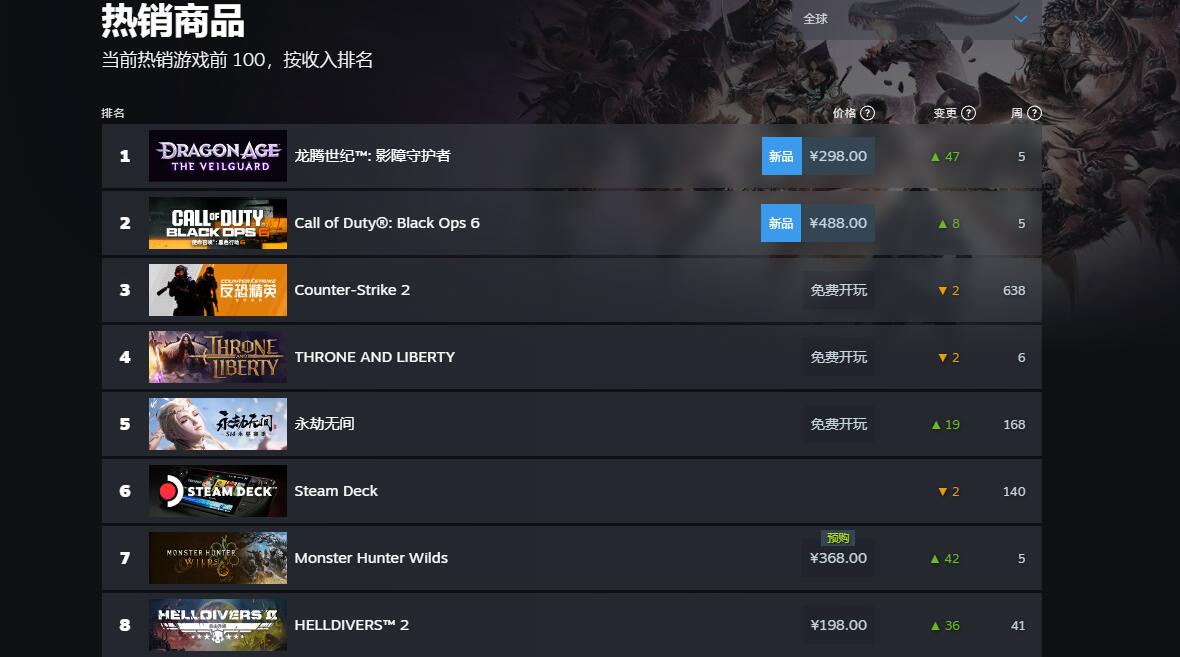The height and width of the screenshot is (657, 1180).
Task: Open the 全球 region dropdown
Action: 918,19
